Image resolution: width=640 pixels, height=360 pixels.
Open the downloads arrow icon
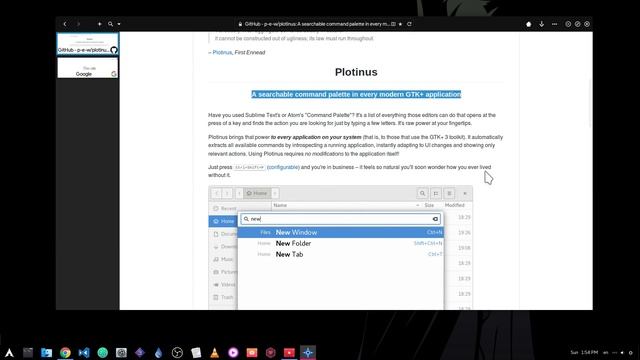[542, 24]
